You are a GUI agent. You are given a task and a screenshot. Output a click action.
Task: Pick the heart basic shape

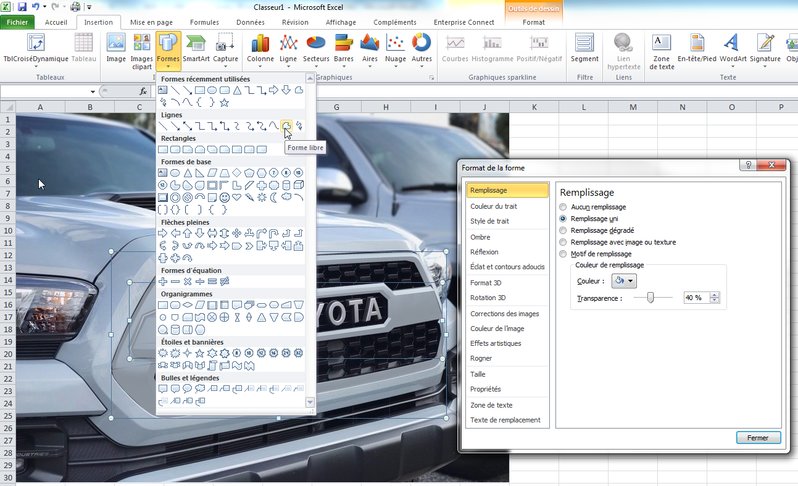click(237, 197)
